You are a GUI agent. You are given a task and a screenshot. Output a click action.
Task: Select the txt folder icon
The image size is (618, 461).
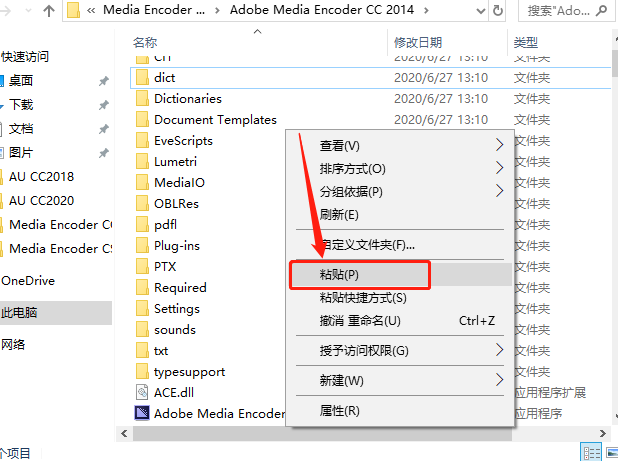pyautogui.click(x=142, y=351)
